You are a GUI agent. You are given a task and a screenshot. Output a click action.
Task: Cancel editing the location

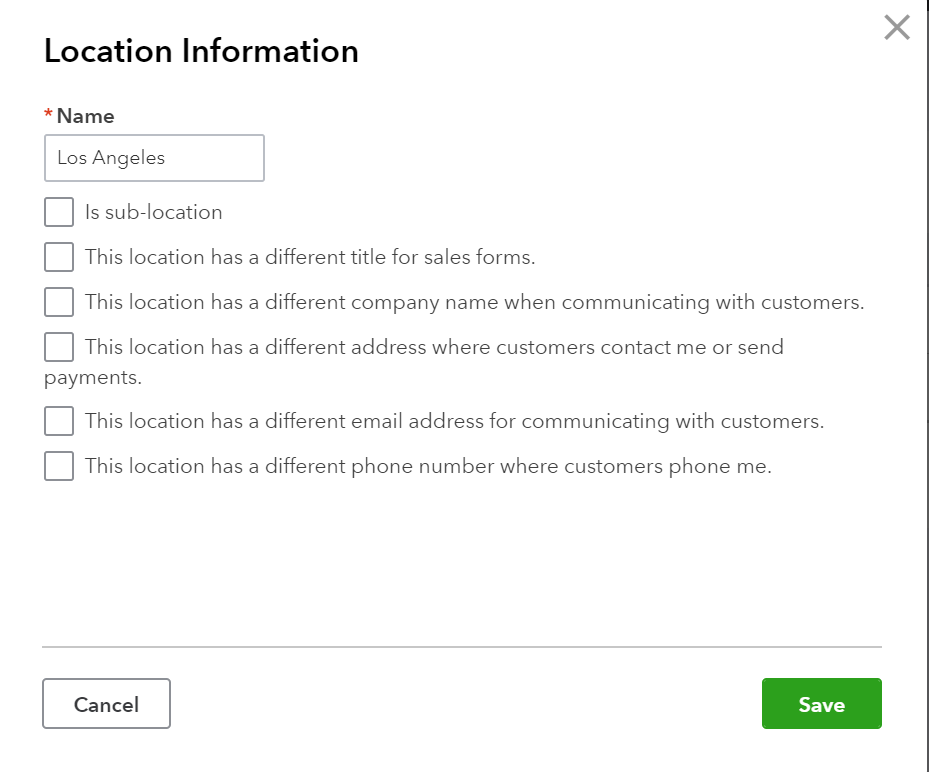click(x=106, y=703)
